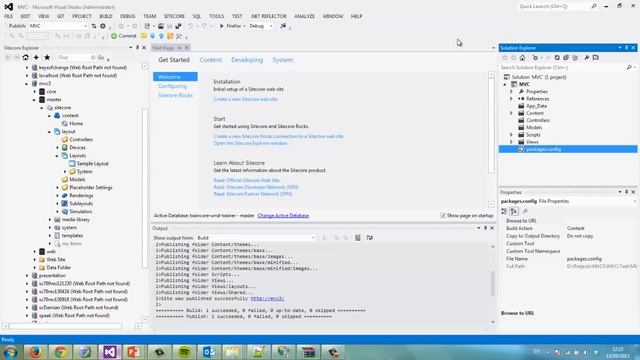The height and width of the screenshot is (360, 640).
Task: Click Create a new Sitecore web site link
Action: [x=245, y=99]
